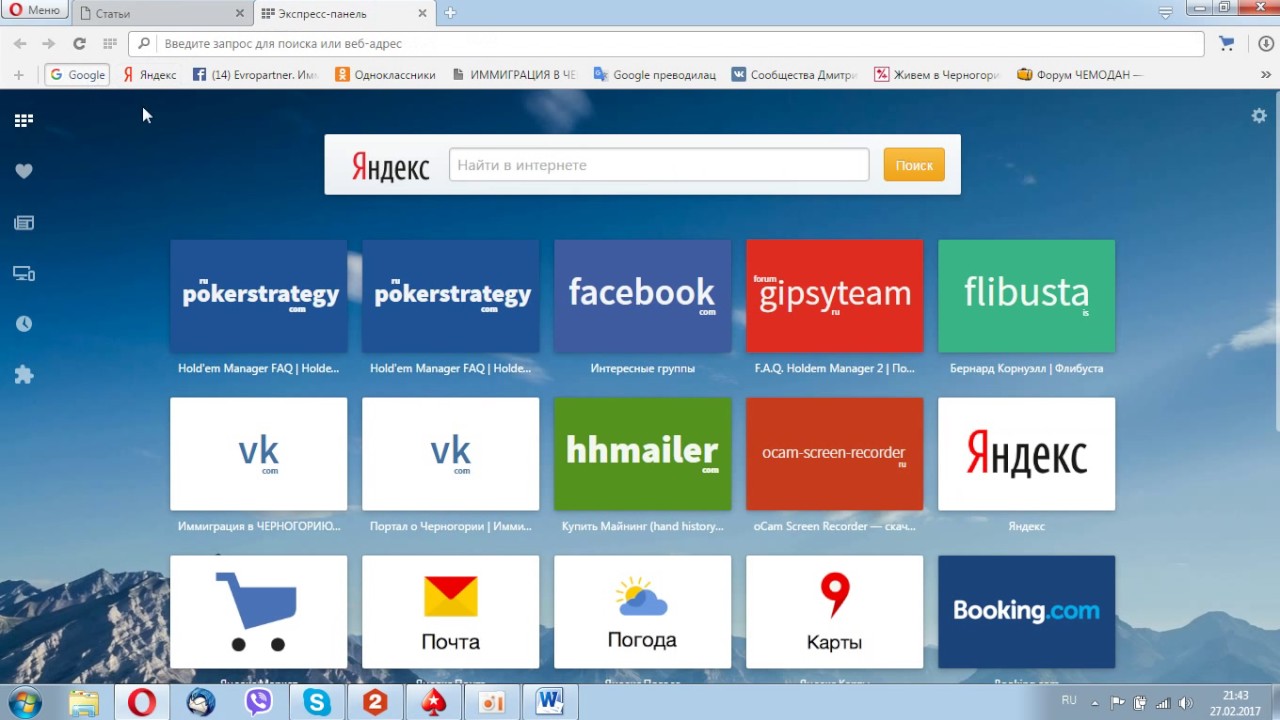The width and height of the screenshot is (1280, 720).
Task: Open bookmarks heart icon in sidebar
Action: pyautogui.click(x=24, y=171)
